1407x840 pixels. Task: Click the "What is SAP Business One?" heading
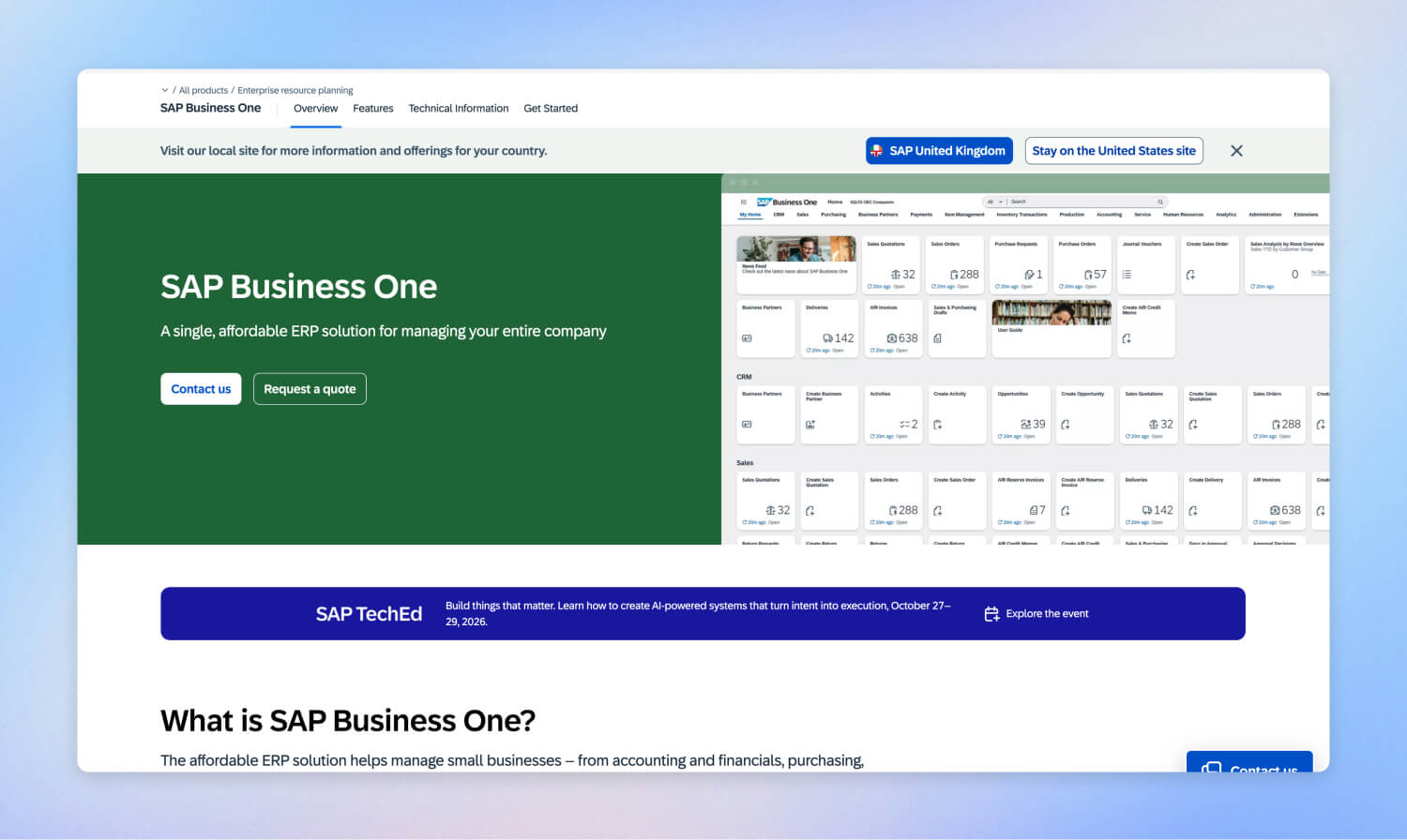click(348, 720)
